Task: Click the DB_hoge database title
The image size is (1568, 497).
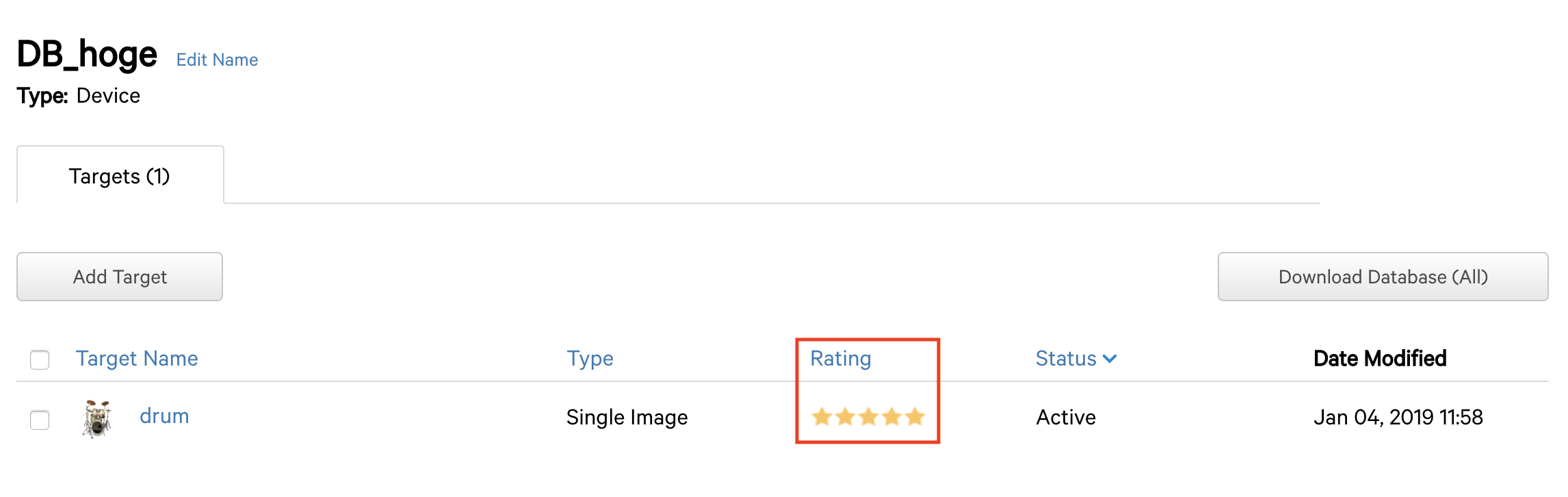Action: tap(87, 54)
